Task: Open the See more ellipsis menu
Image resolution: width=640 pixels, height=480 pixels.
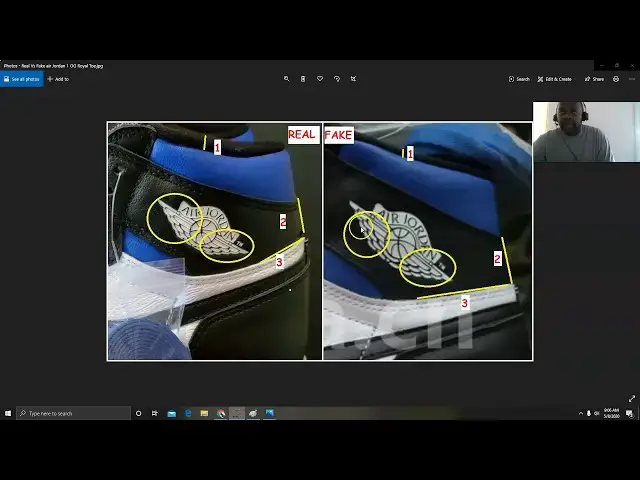Action: tap(632, 79)
